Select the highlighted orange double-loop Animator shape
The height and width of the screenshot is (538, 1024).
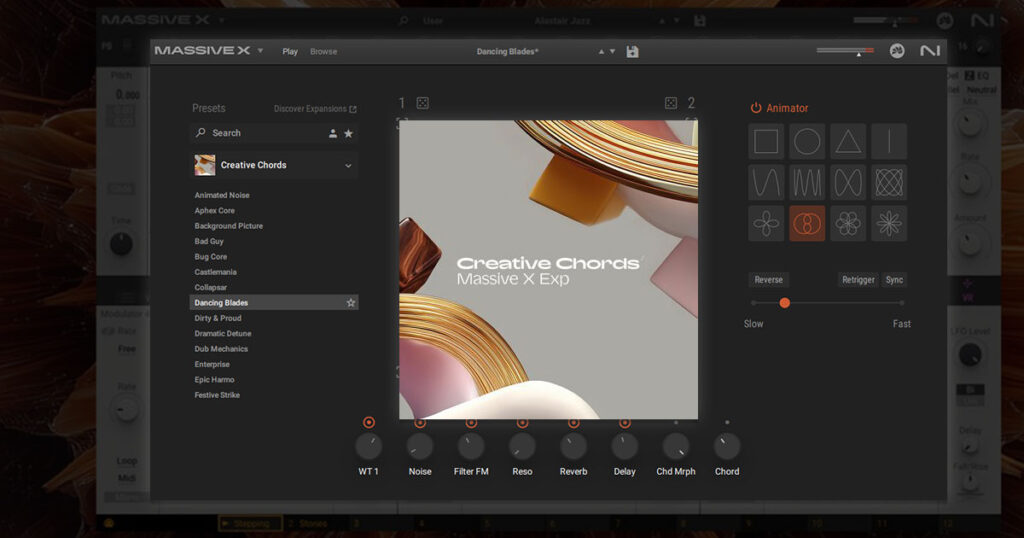click(807, 223)
